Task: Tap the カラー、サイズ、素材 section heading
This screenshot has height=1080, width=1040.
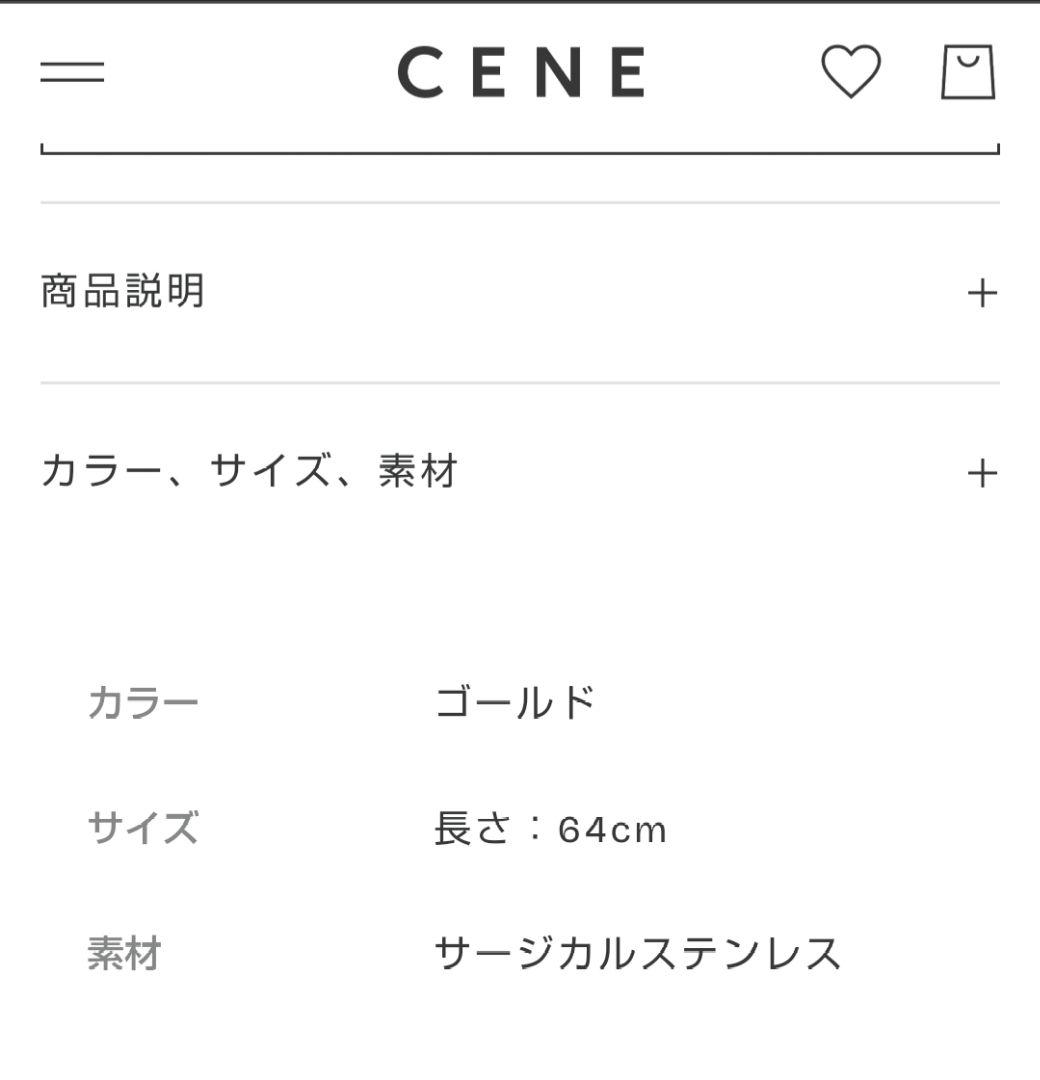Action: pos(249,471)
